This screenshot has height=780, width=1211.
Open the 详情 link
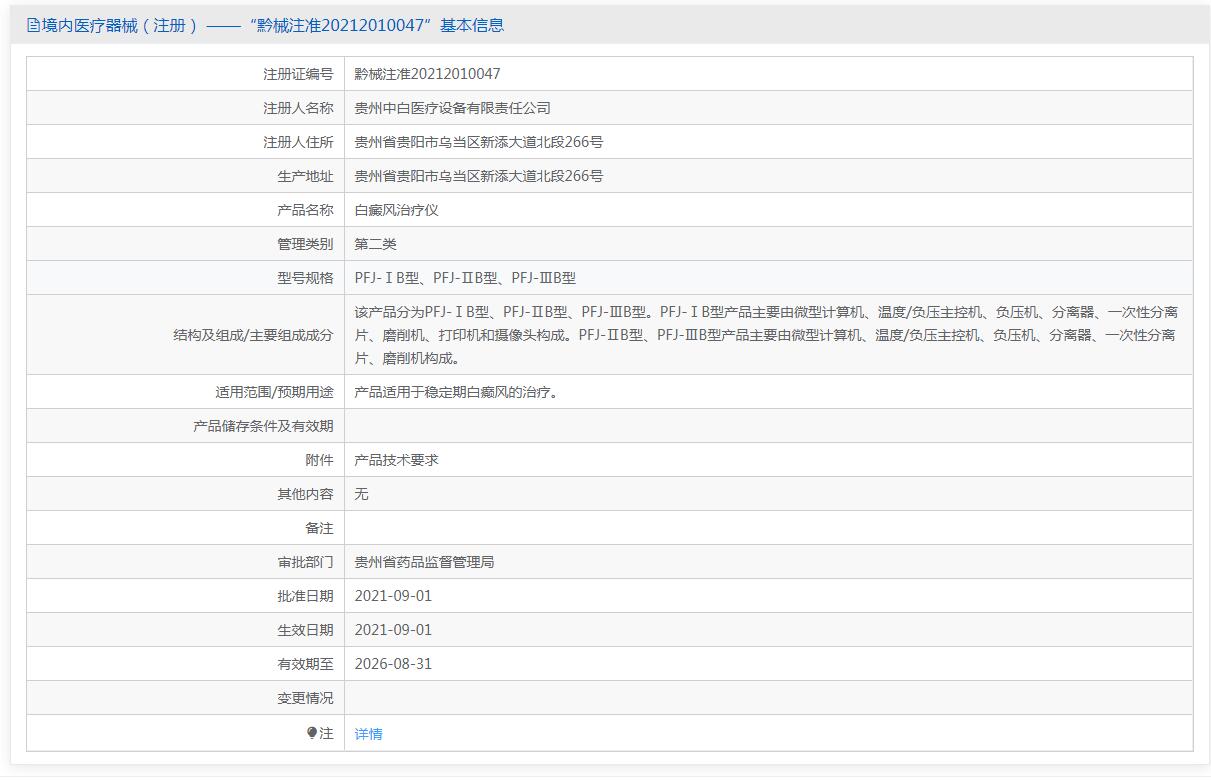368,734
